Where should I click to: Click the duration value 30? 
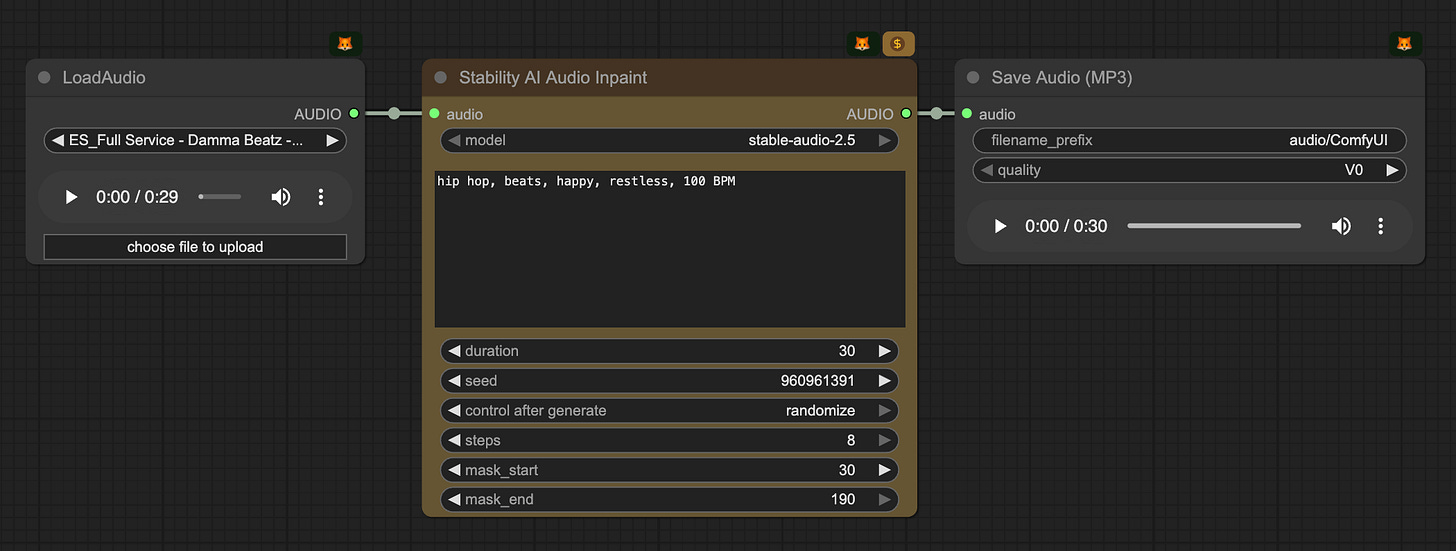(847, 351)
